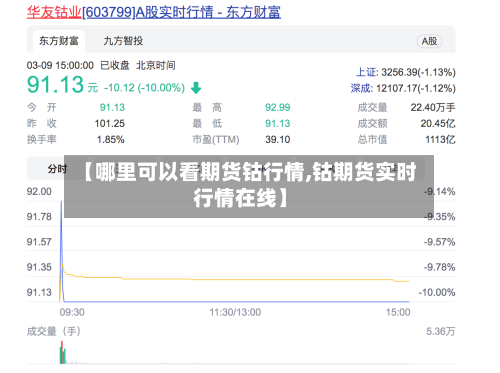Click the 市盈(TTM) value 39.10
500x373 pixels.
tap(278, 139)
